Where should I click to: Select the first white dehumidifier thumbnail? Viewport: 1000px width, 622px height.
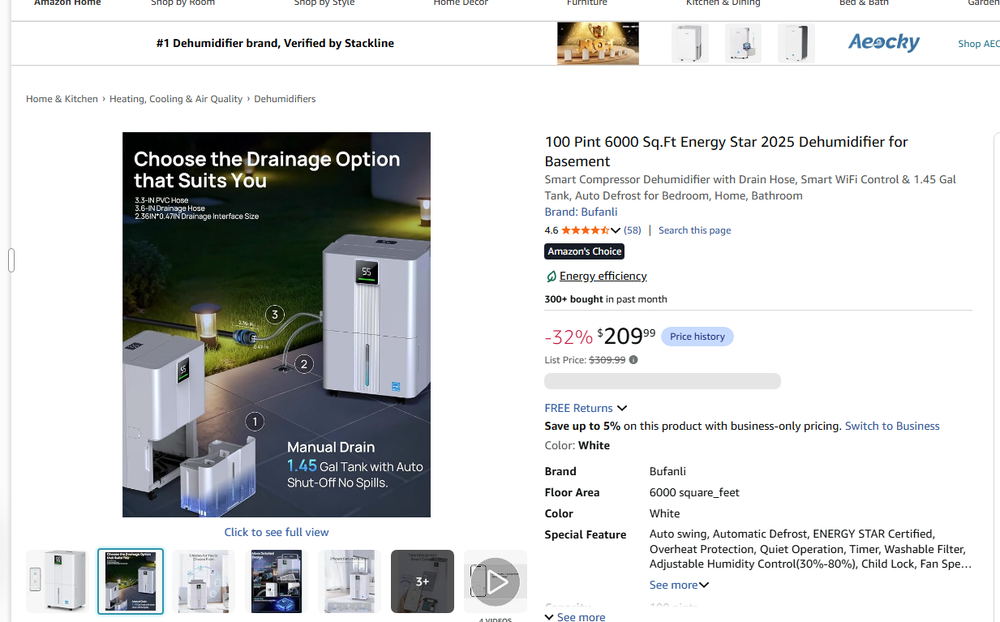(59, 581)
